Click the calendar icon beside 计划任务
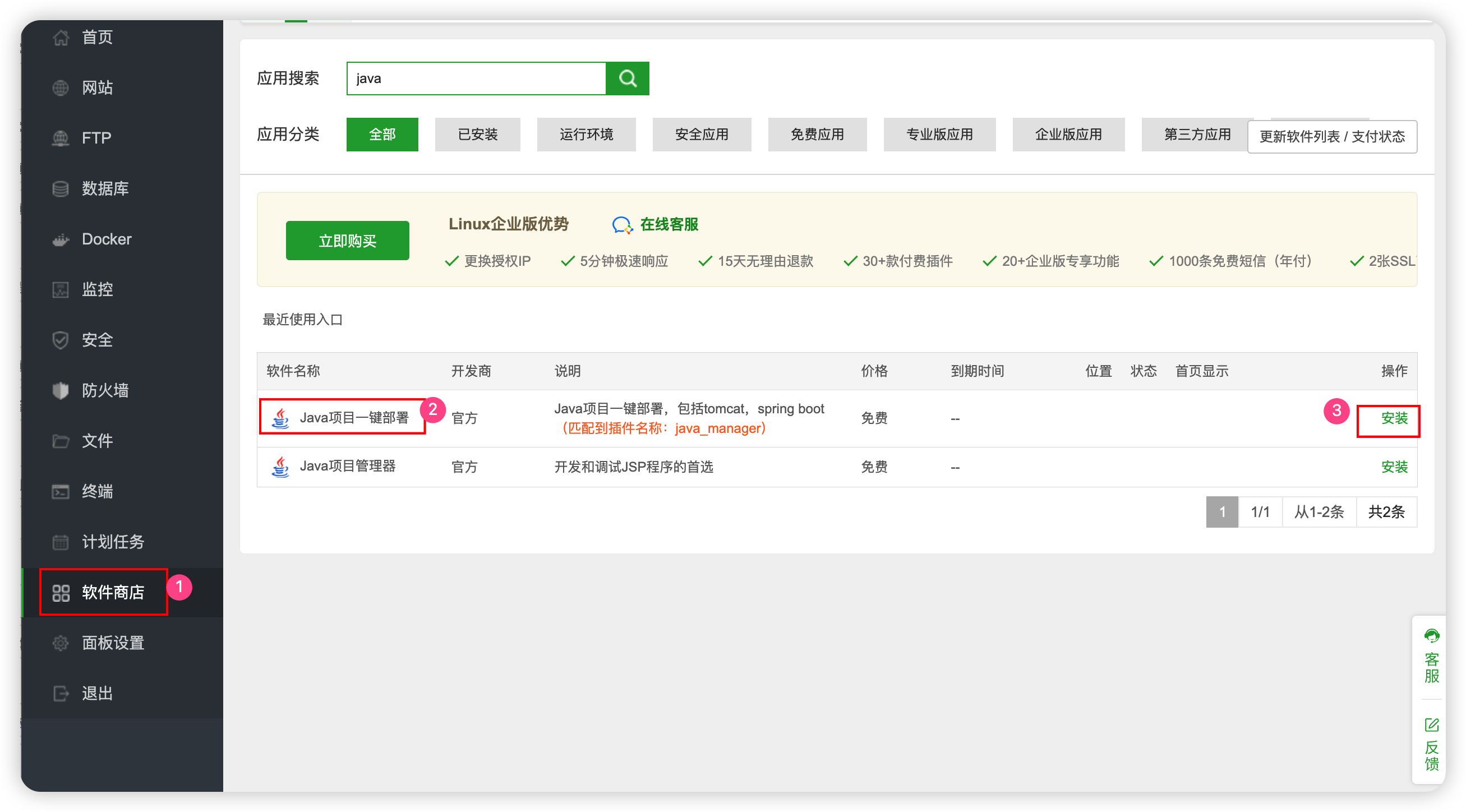 tap(61, 542)
